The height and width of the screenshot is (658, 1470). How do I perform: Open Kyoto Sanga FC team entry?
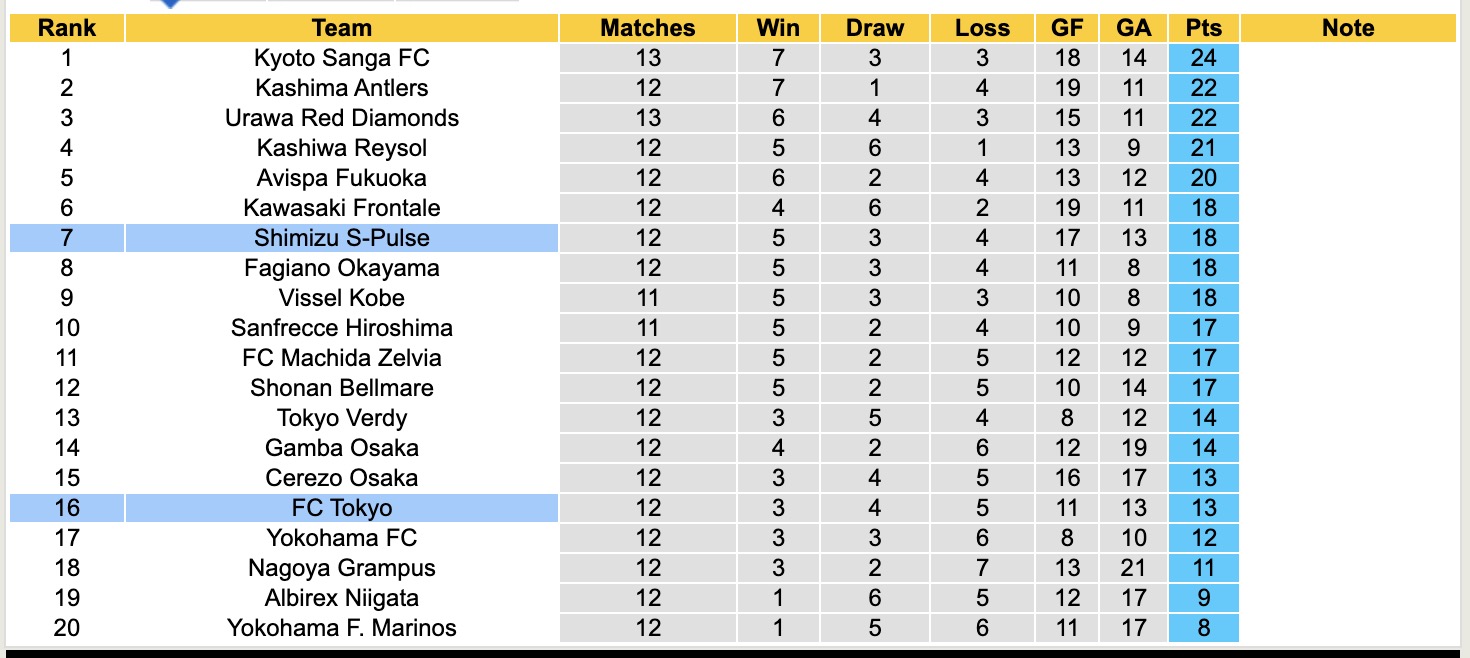point(341,58)
